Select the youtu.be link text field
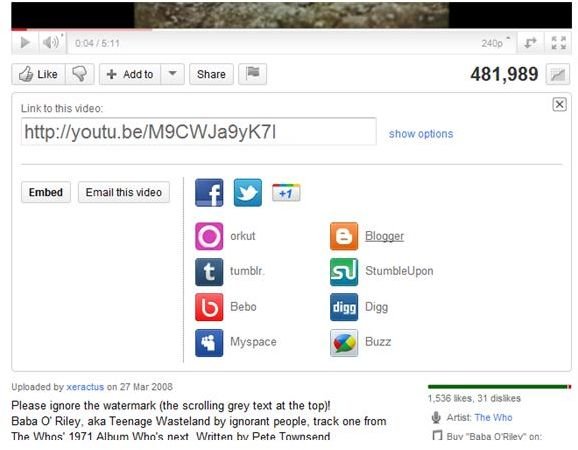The width and height of the screenshot is (578, 450). click(x=199, y=132)
